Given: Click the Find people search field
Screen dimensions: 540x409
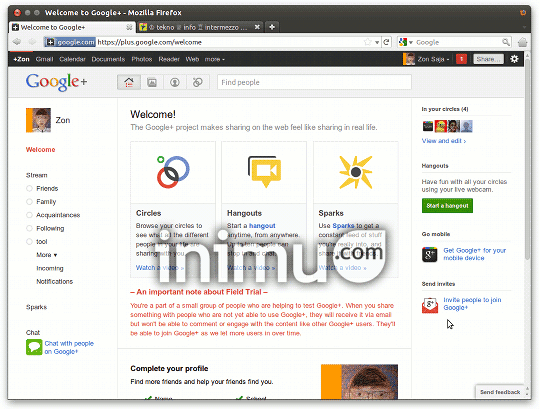Looking at the screenshot, I should [314, 82].
